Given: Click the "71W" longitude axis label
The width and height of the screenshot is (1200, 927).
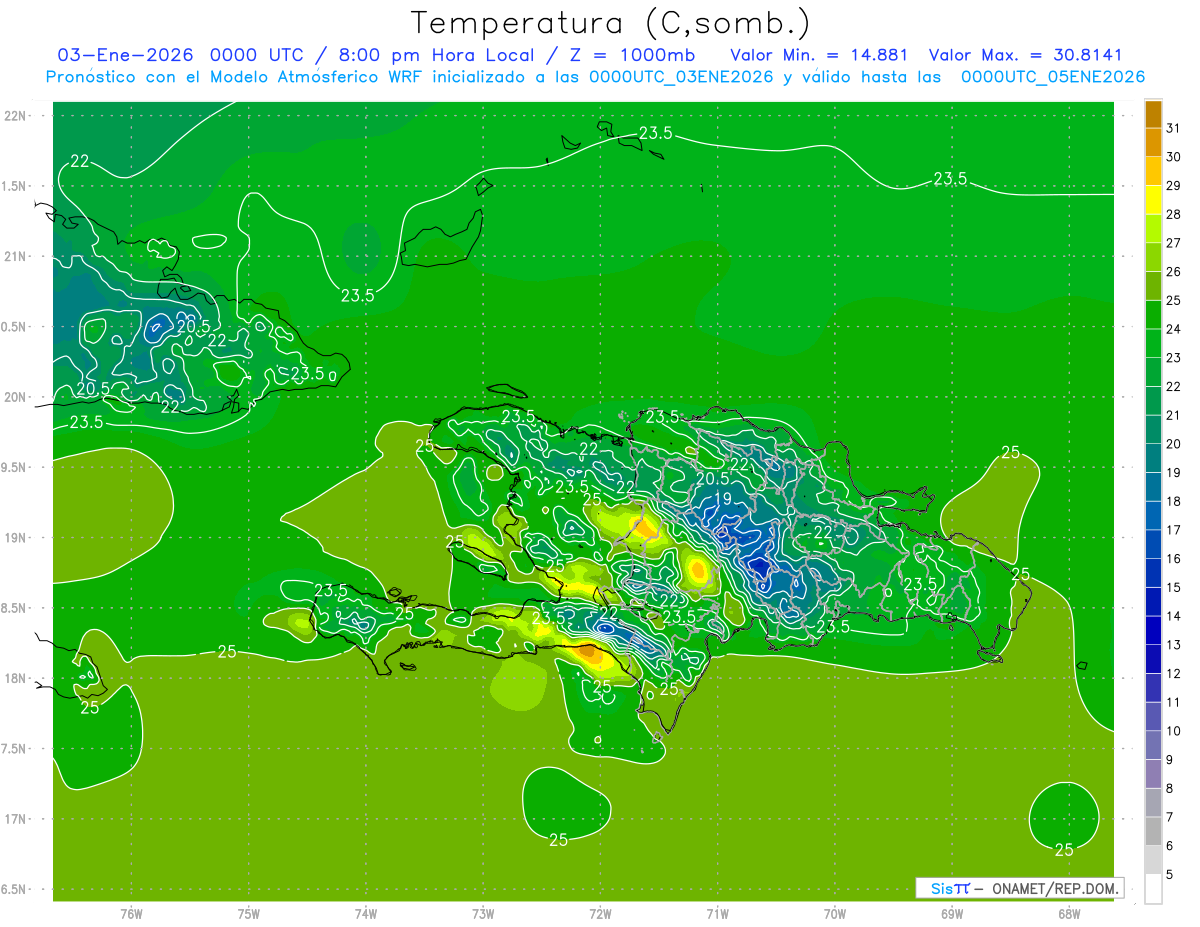Looking at the screenshot, I should pyautogui.click(x=717, y=914).
